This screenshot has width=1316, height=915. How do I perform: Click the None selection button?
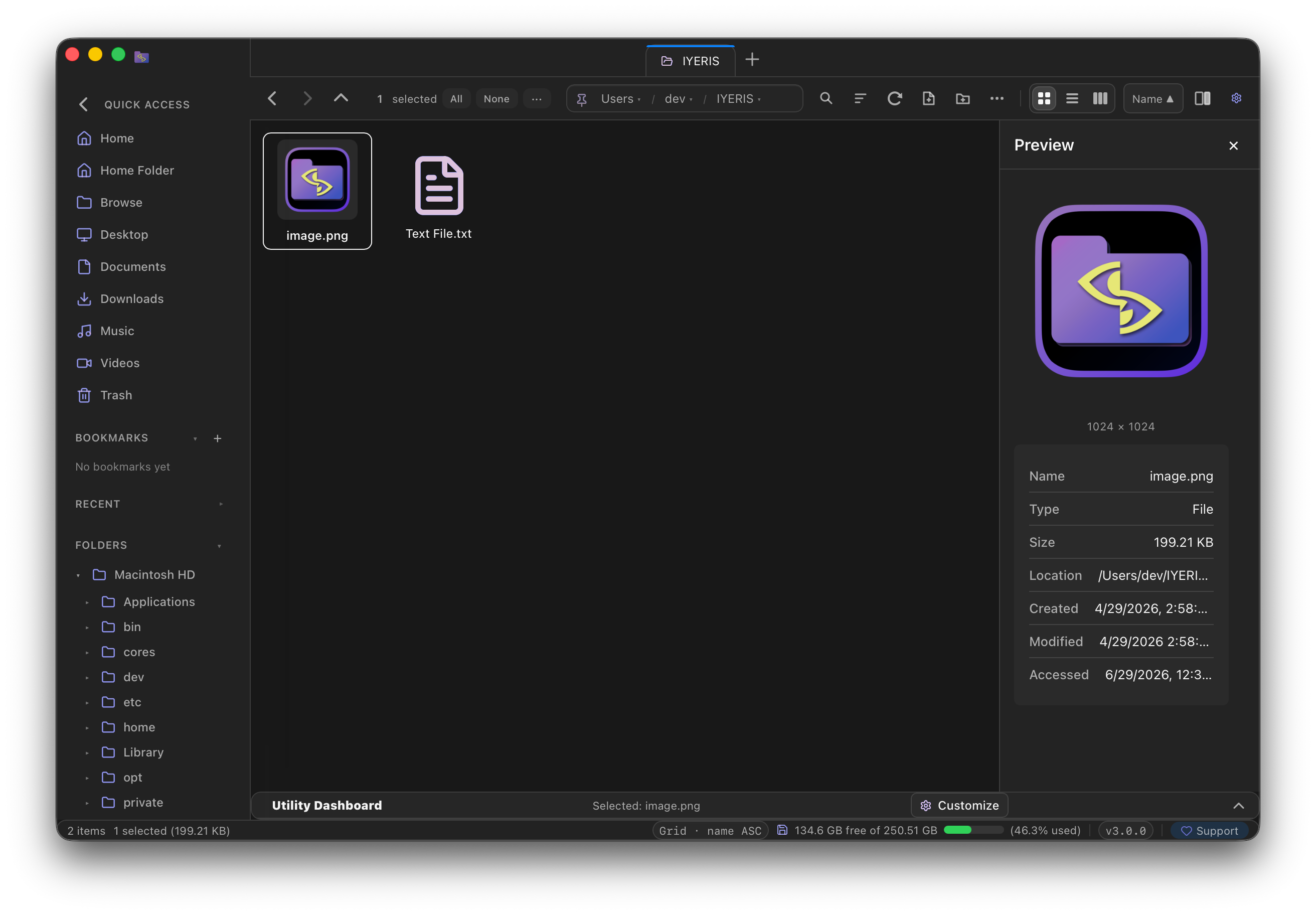click(x=497, y=99)
